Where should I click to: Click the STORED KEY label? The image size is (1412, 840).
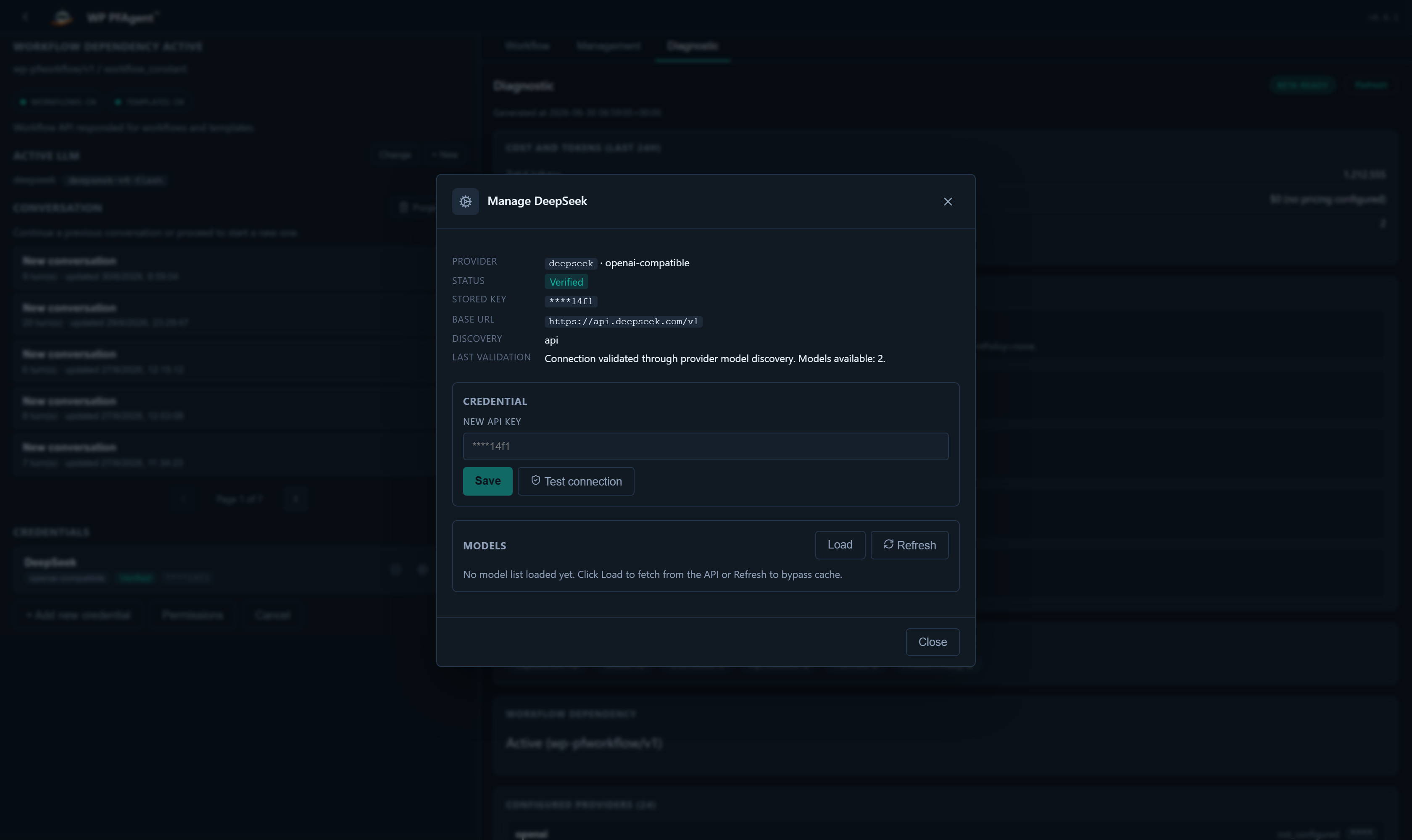(479, 299)
